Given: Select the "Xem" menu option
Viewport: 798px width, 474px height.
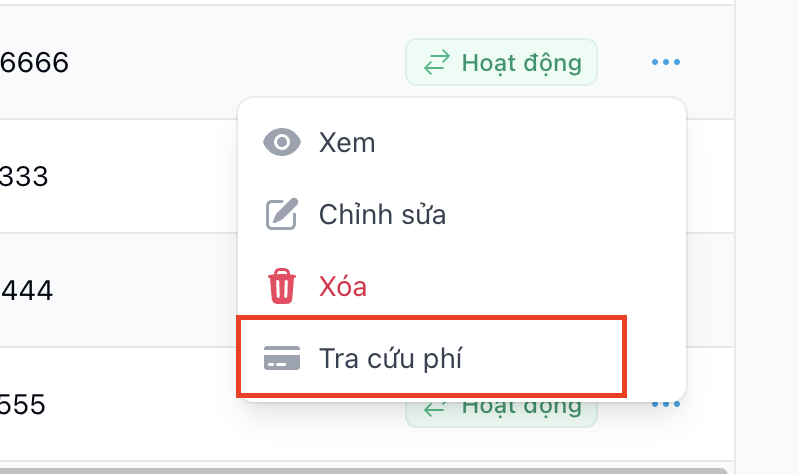Looking at the screenshot, I should [346, 142].
